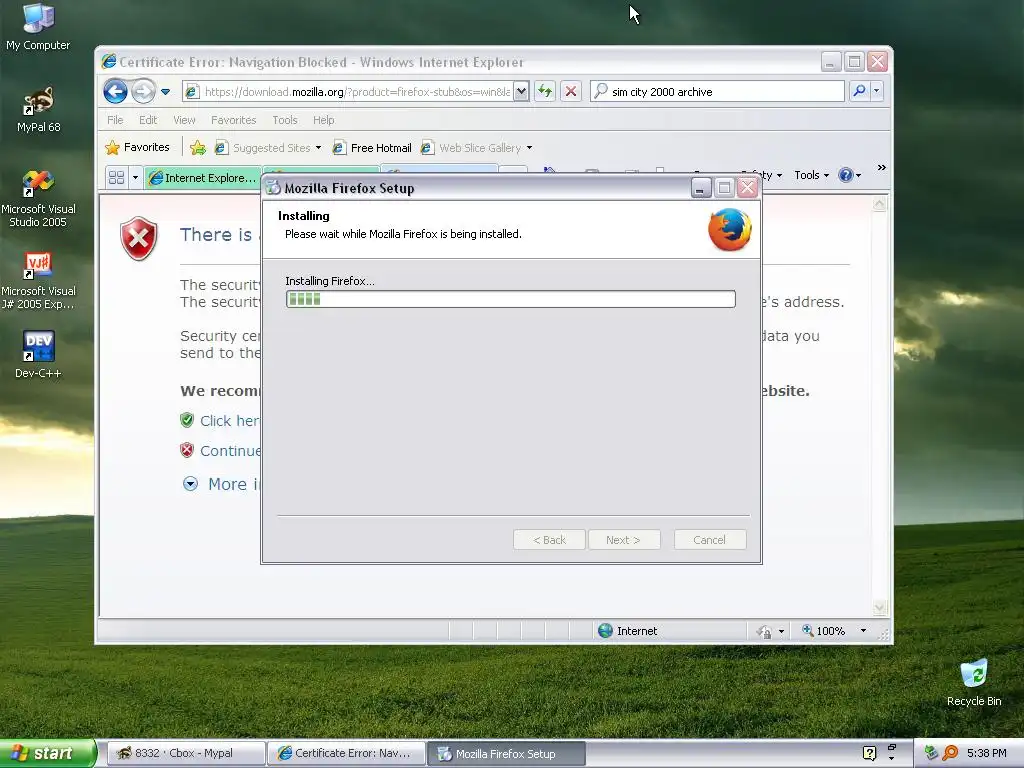Click the Back button in Firefox Setup
The width and height of the screenshot is (1024, 768).
click(549, 540)
